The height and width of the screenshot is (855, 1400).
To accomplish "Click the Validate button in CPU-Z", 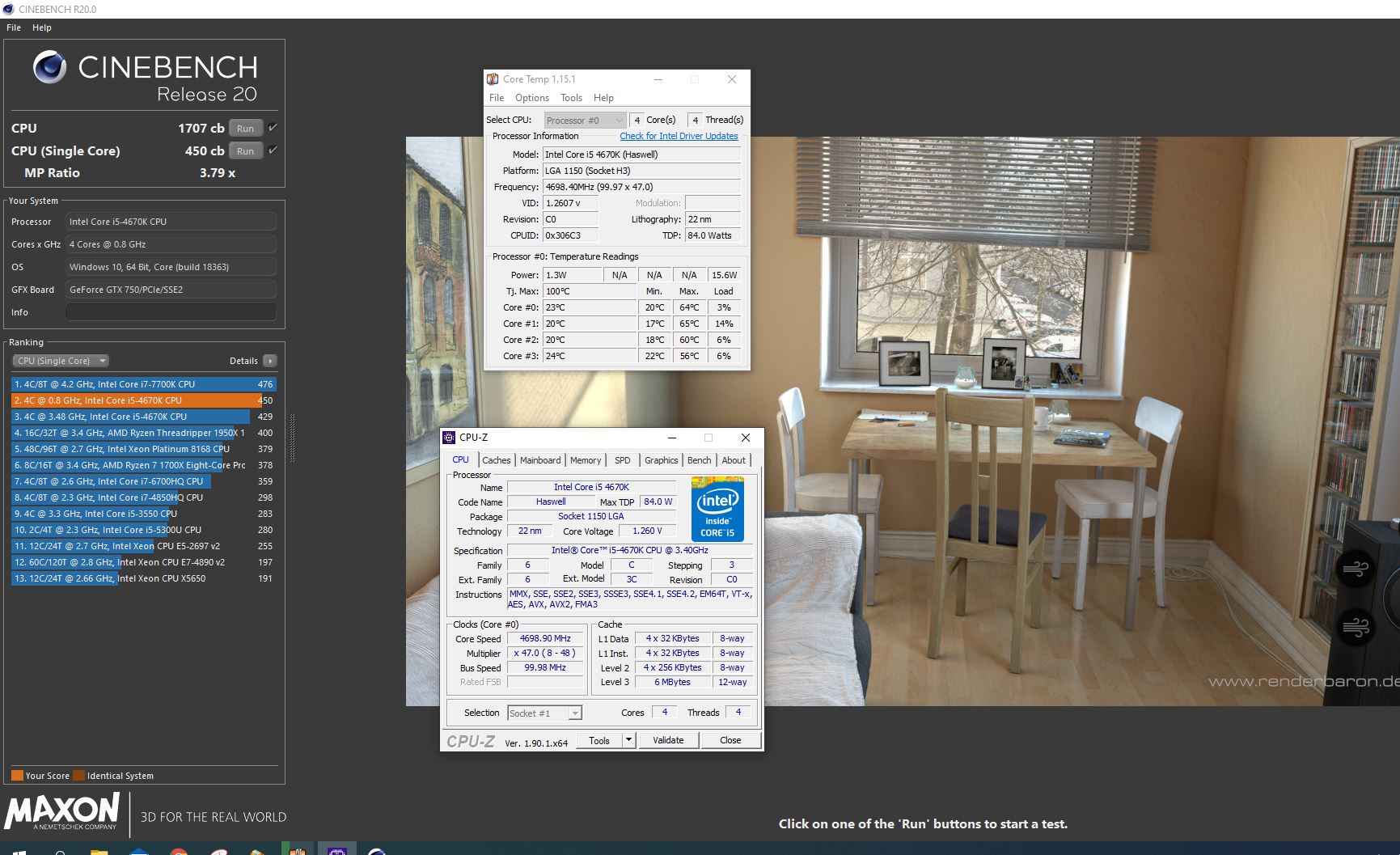I will [x=668, y=740].
